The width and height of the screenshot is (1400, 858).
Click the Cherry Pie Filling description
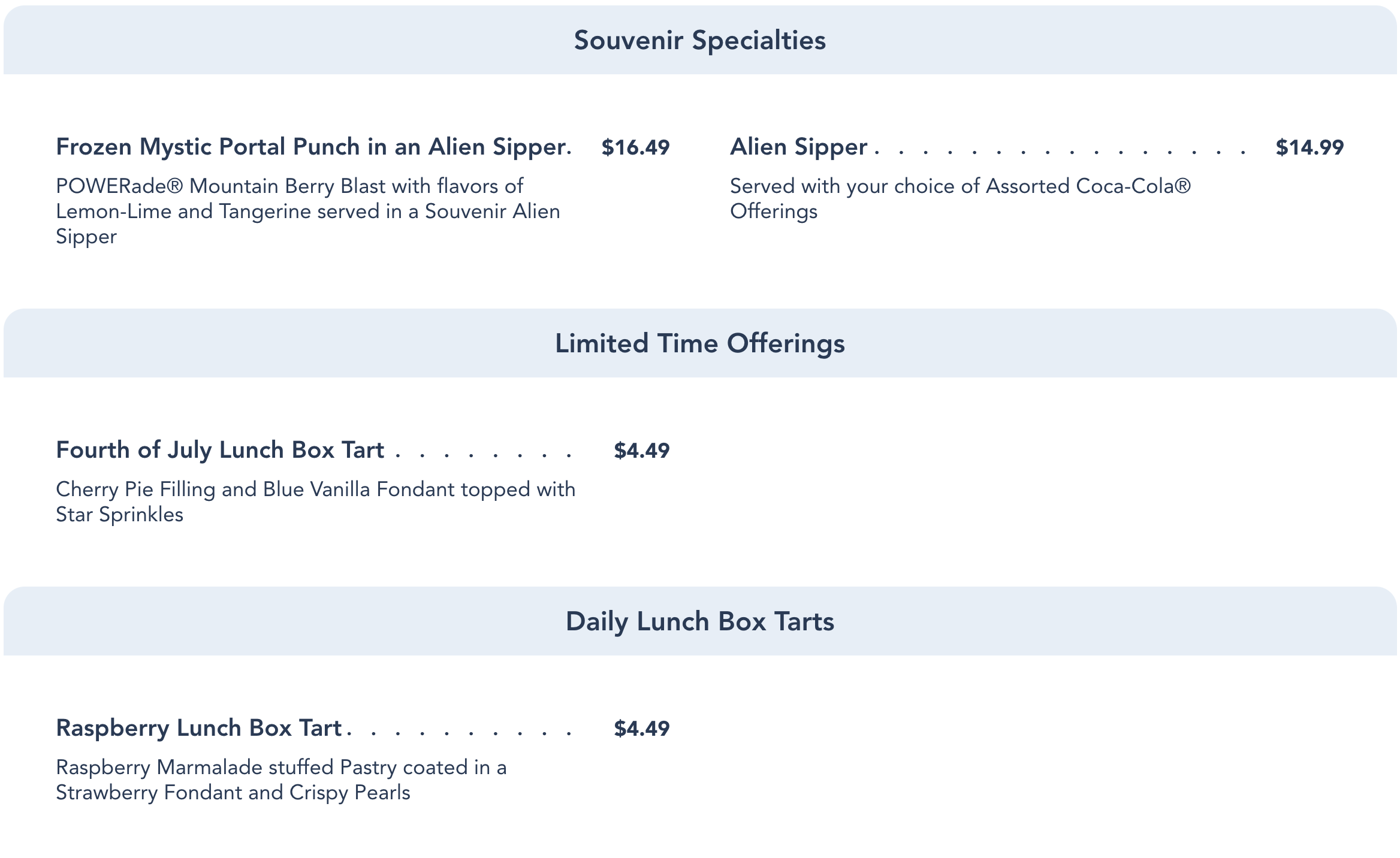coord(315,490)
